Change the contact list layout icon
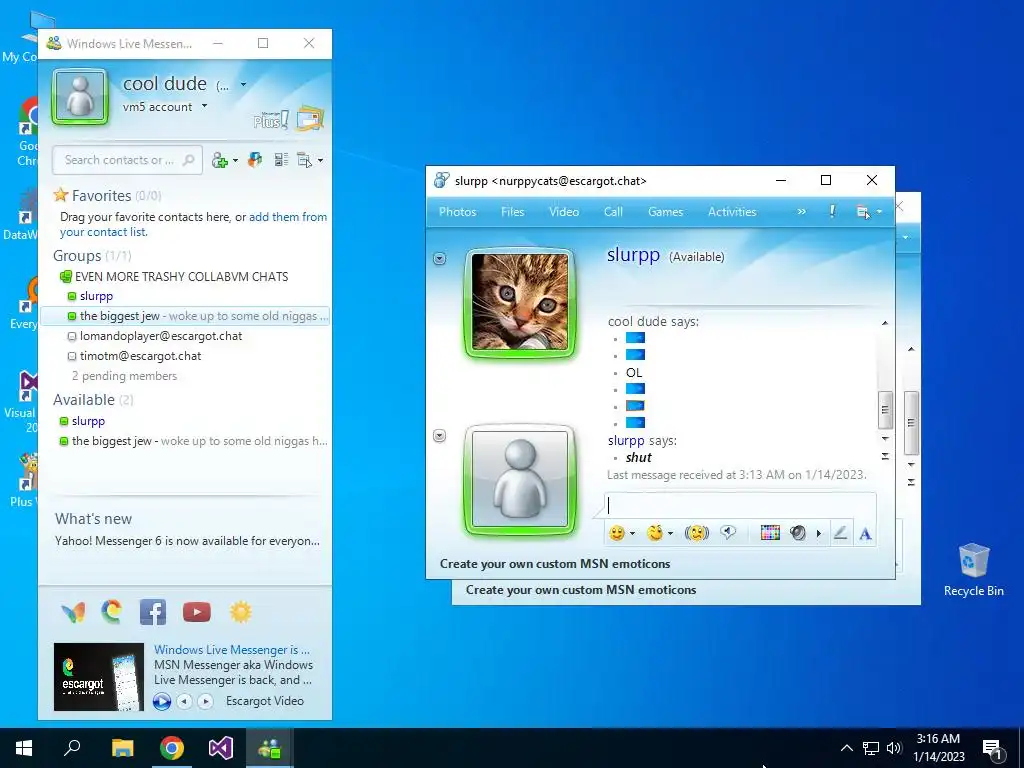 coord(281,160)
